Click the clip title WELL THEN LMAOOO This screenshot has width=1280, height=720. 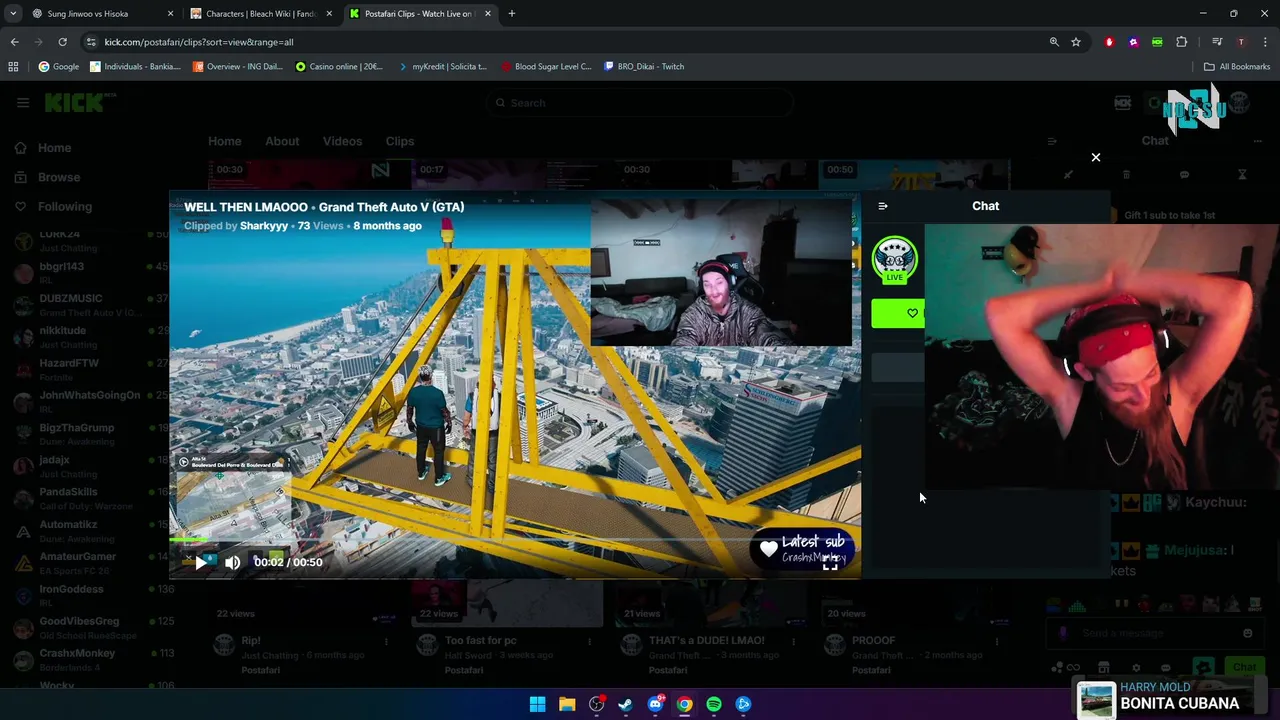[x=246, y=207]
